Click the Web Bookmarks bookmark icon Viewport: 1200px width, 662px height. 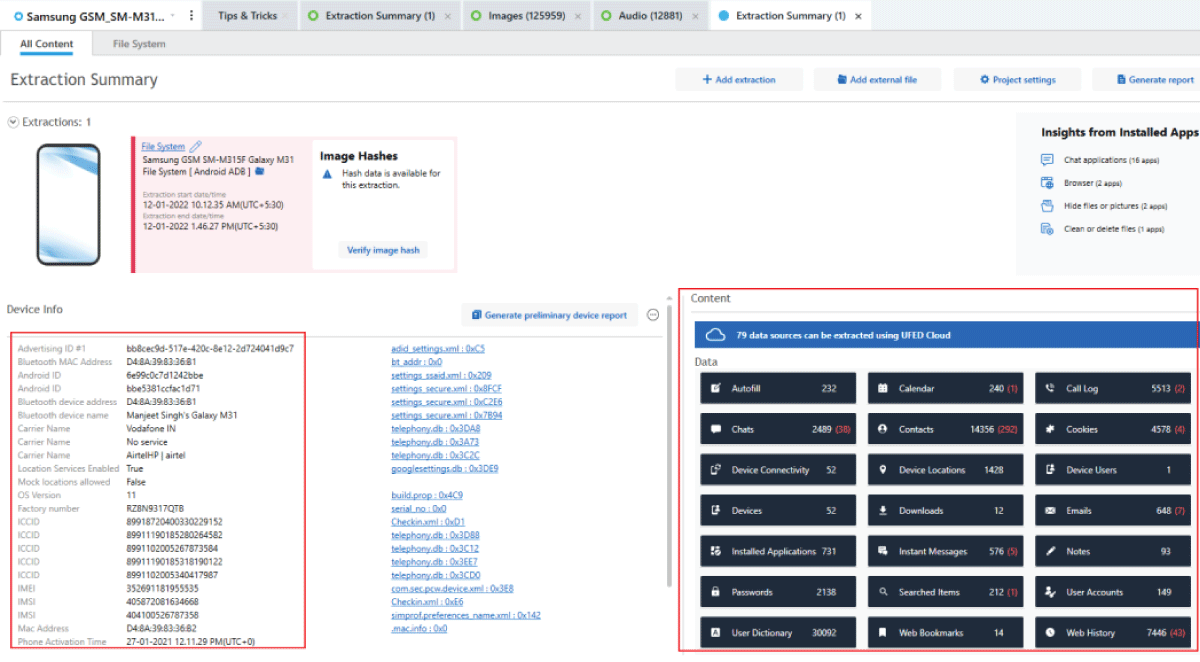883,633
